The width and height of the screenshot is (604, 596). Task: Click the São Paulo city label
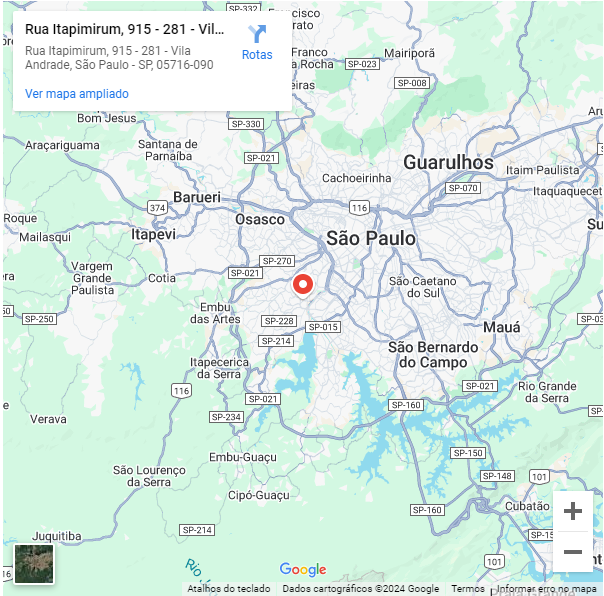tap(370, 238)
